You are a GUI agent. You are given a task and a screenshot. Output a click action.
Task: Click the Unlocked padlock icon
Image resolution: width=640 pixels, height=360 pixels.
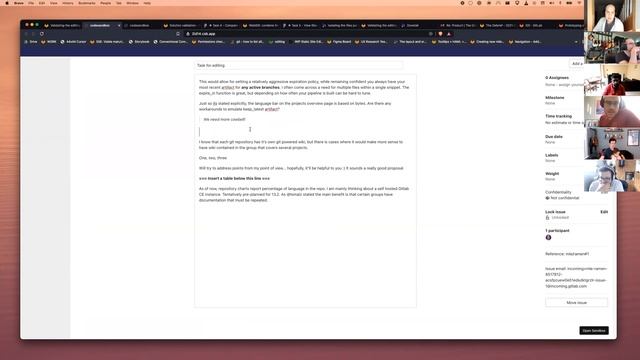pyautogui.click(x=547, y=218)
